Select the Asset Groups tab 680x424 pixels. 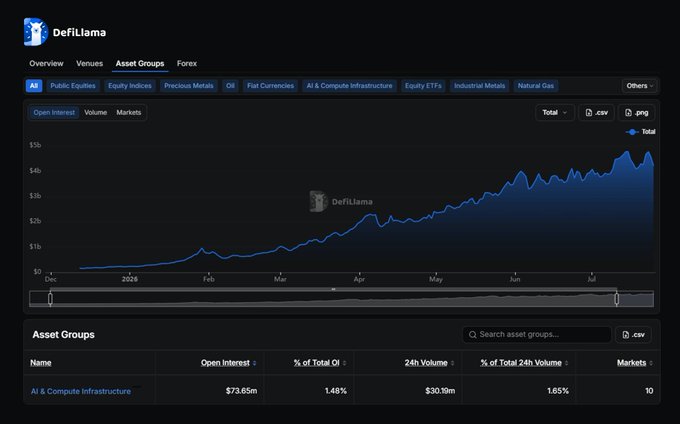140,63
